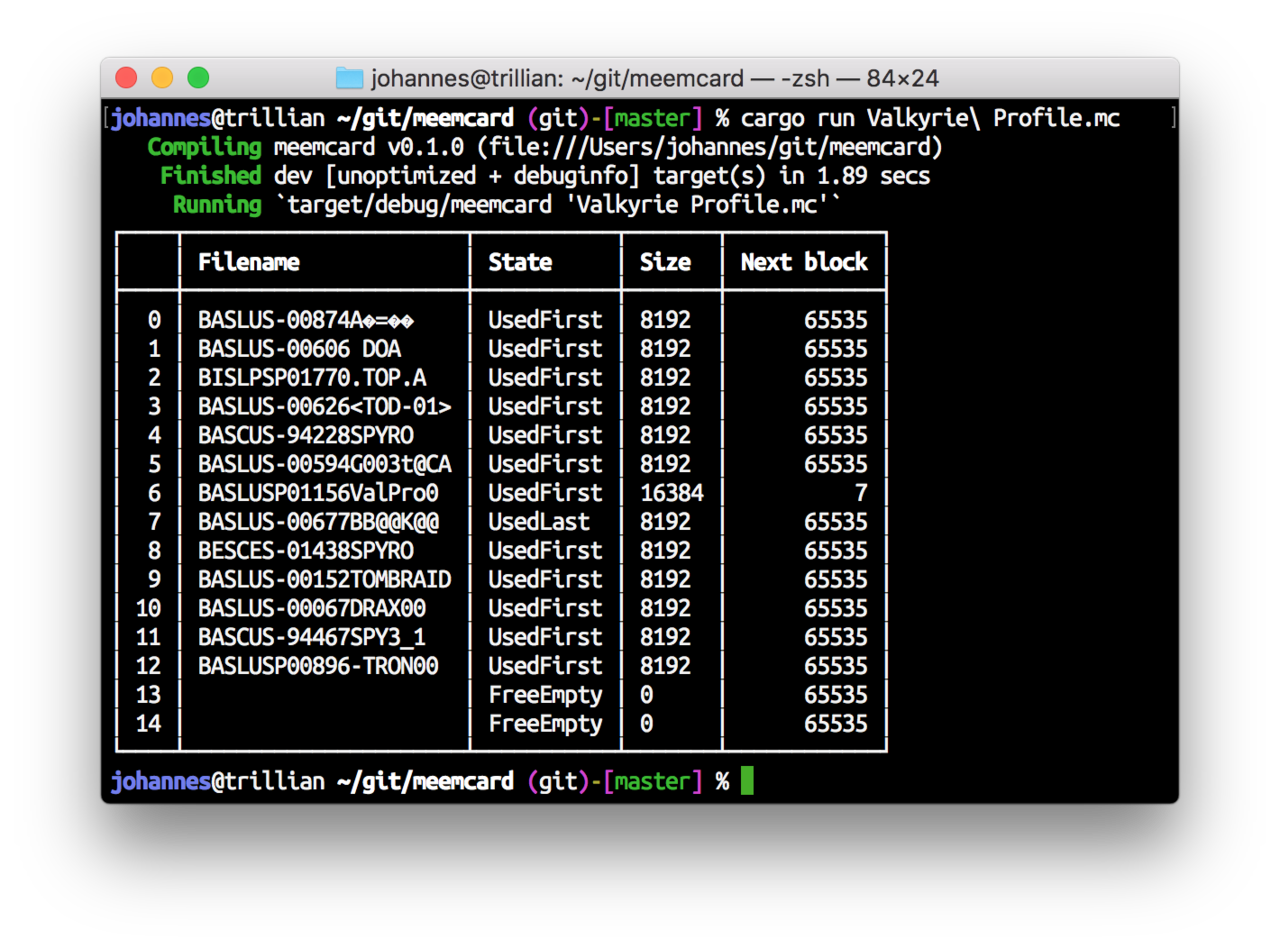Click the FreeEmpty state in row 13
The height and width of the screenshot is (948, 1280).
pos(545,695)
